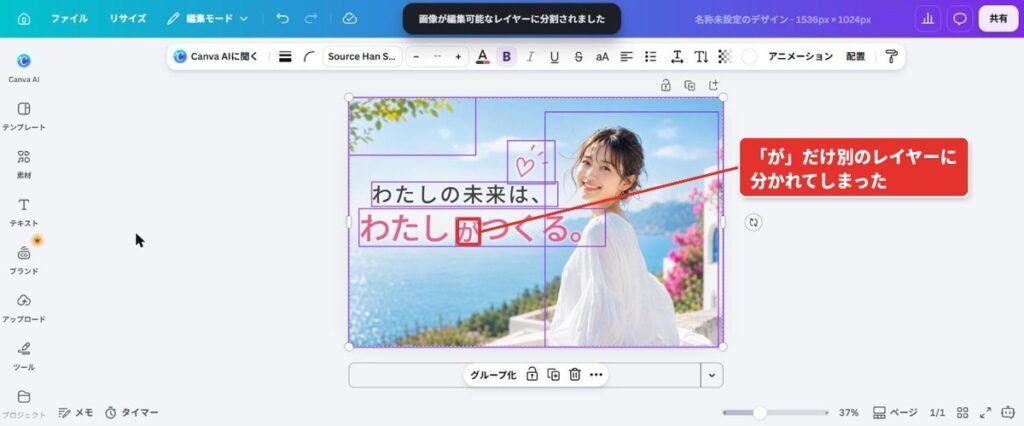The height and width of the screenshot is (426, 1024).
Task: Open Source Han font selector
Action: 362,57
